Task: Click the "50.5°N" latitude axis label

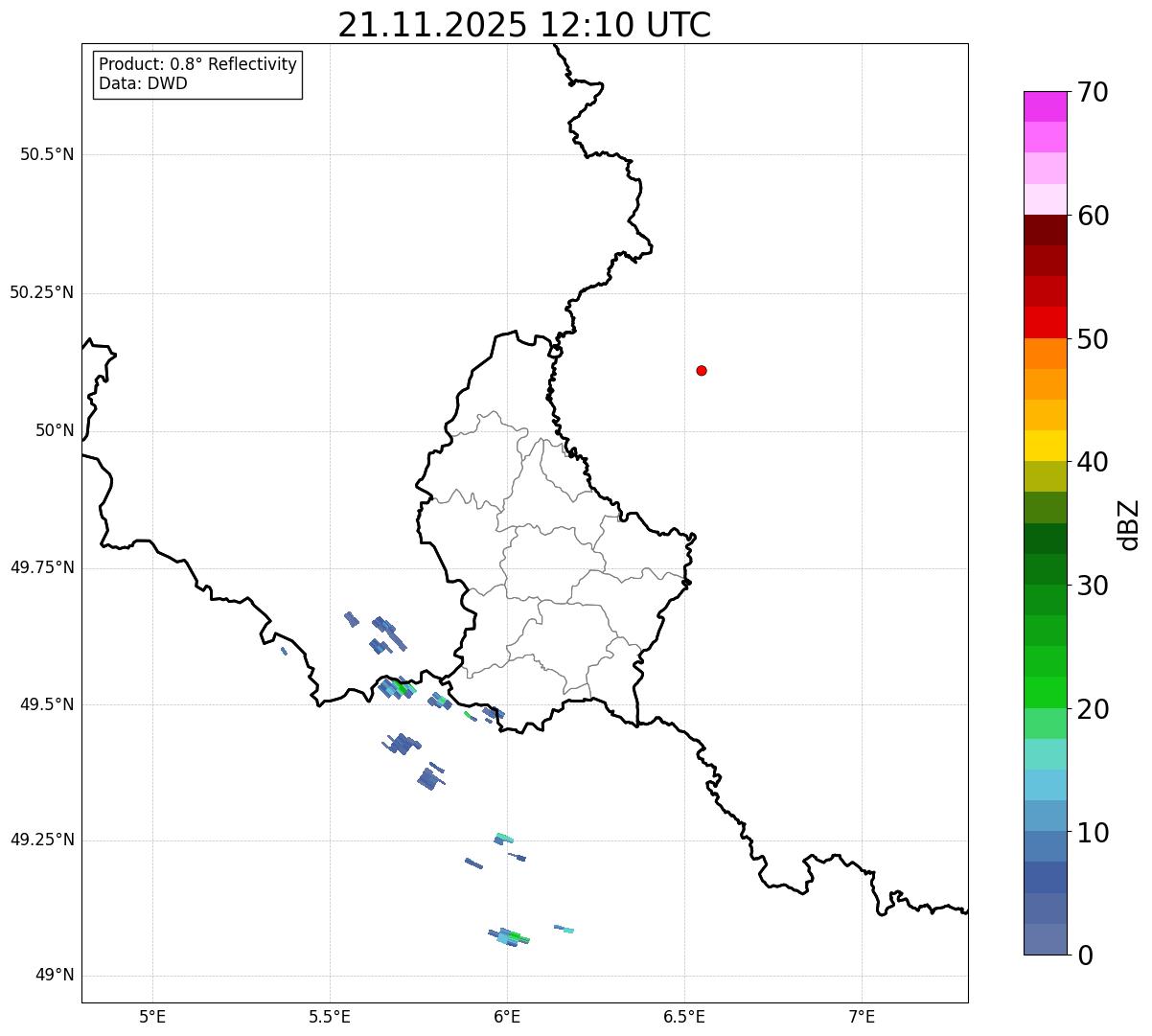Action: pos(47,154)
